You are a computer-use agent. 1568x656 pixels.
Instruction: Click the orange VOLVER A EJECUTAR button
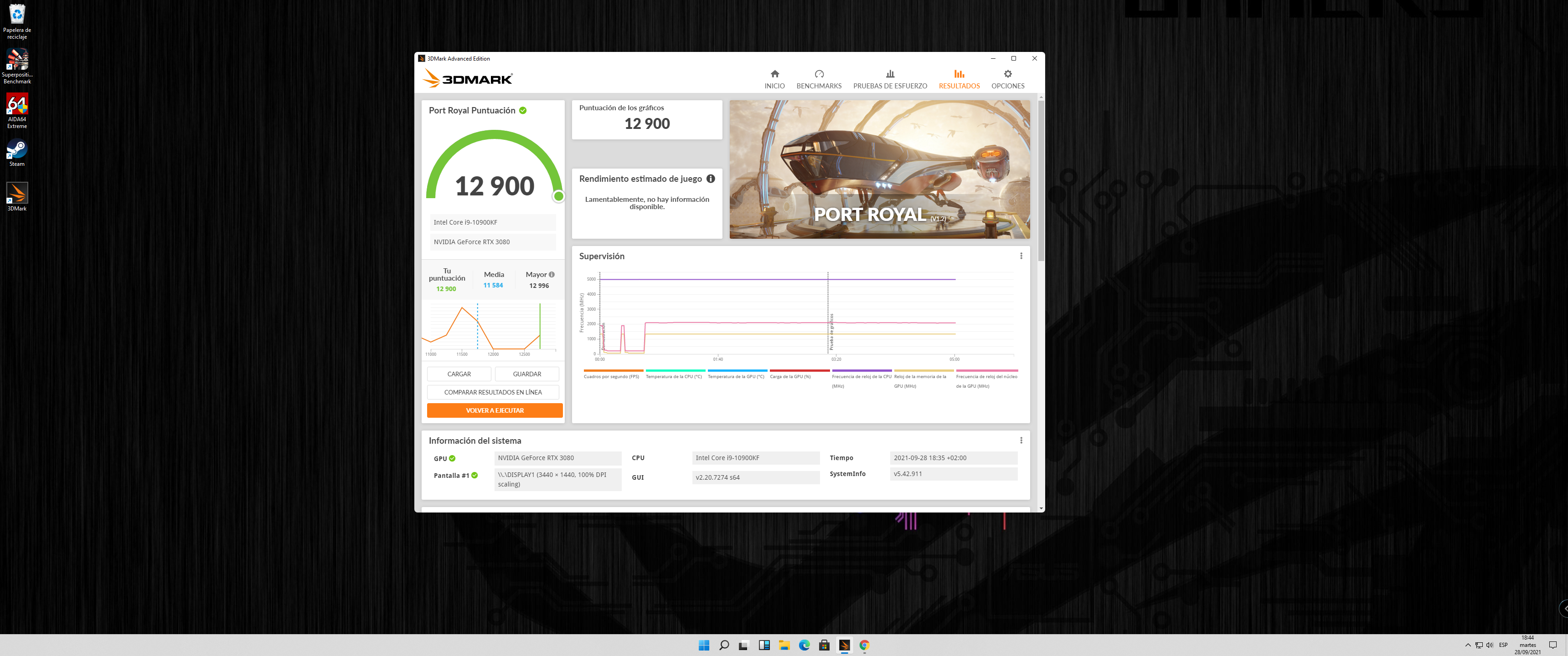pos(495,410)
